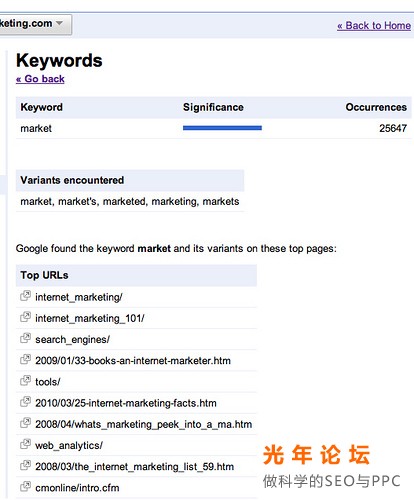Select the market keyword row
The width and height of the screenshot is (414, 500).
(x=214, y=129)
